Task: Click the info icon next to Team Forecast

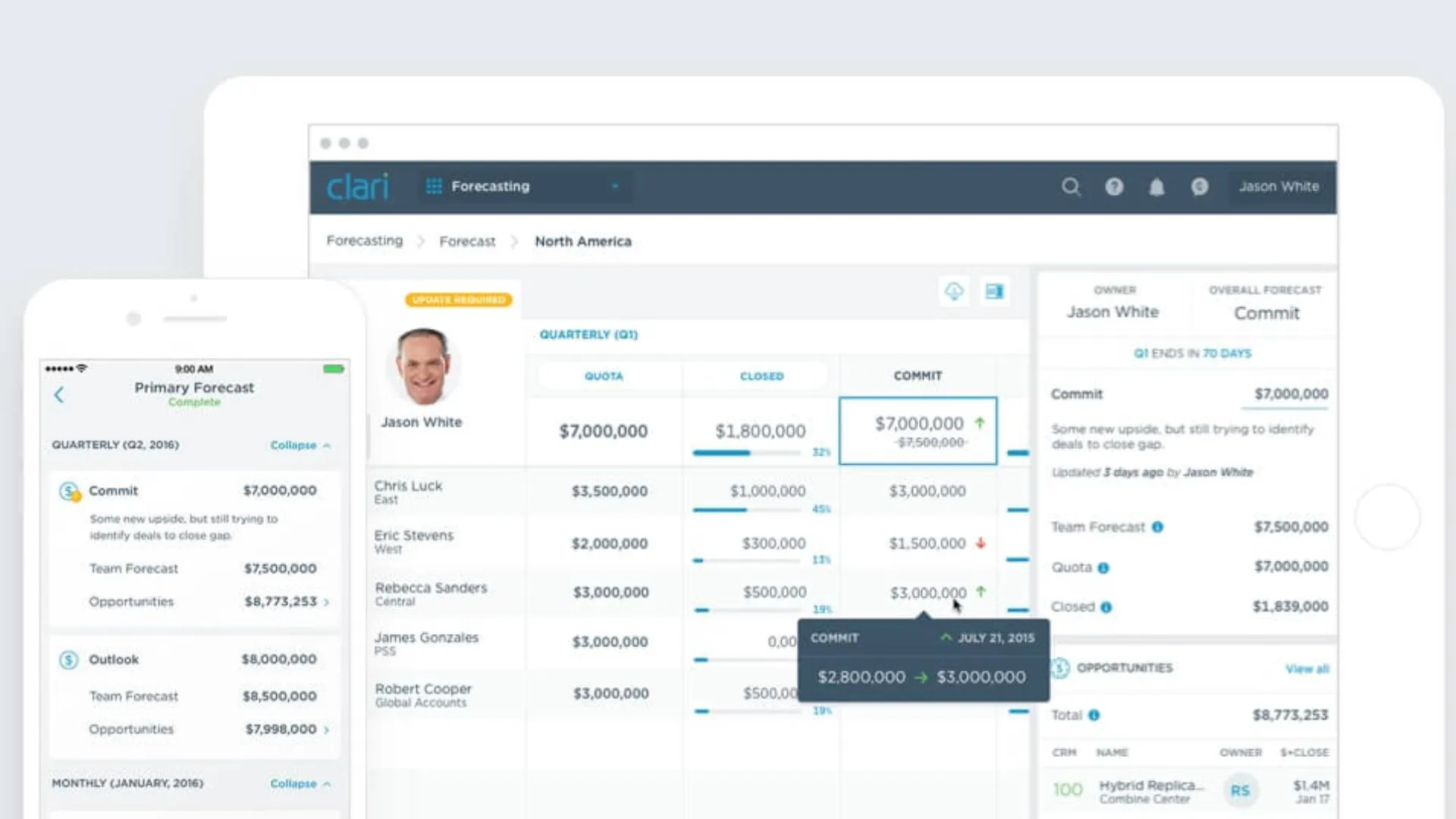Action: 1157,527
